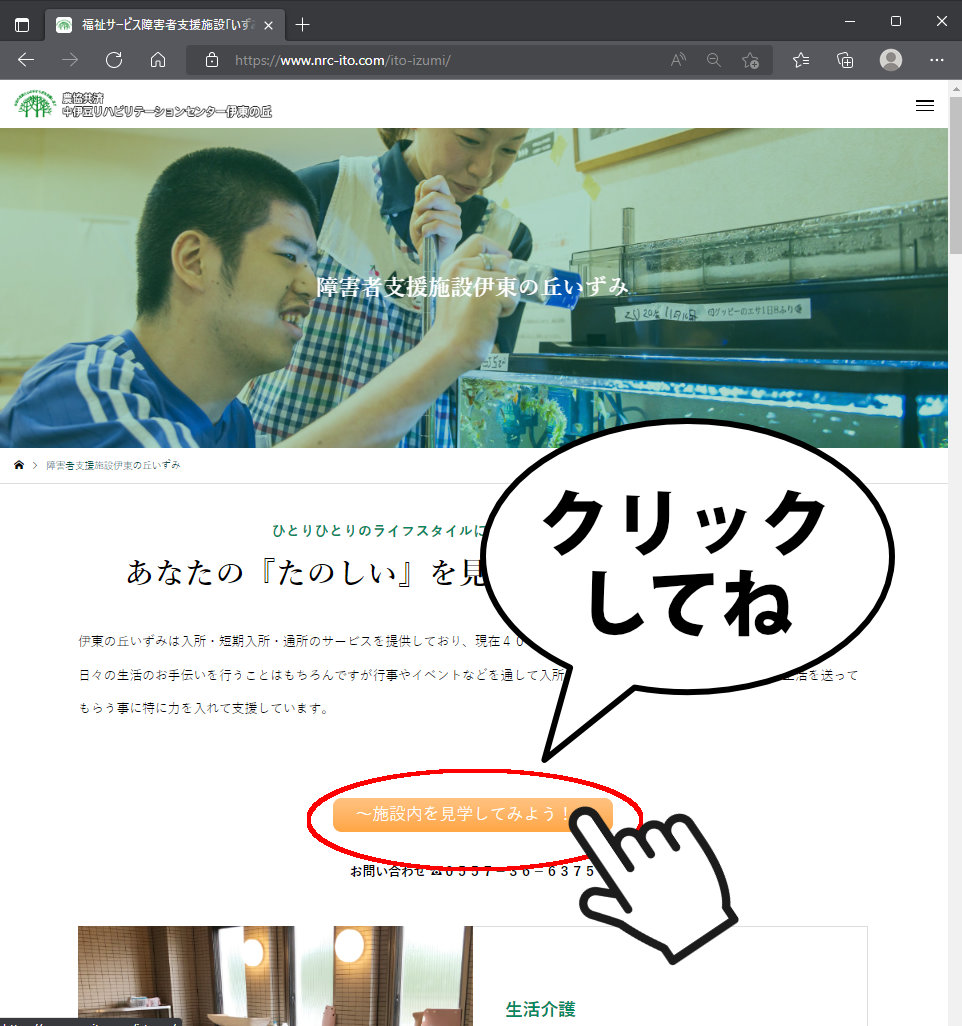Open a new browser tab
Image resolution: width=962 pixels, height=1026 pixels.
(x=302, y=25)
